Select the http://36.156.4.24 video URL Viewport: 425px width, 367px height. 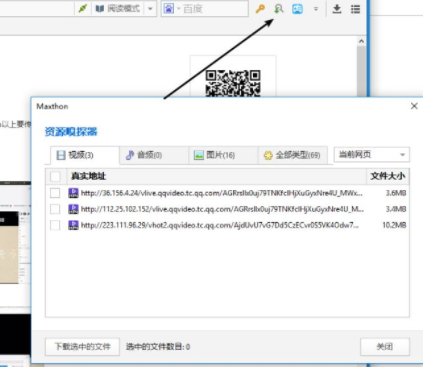pos(222,193)
